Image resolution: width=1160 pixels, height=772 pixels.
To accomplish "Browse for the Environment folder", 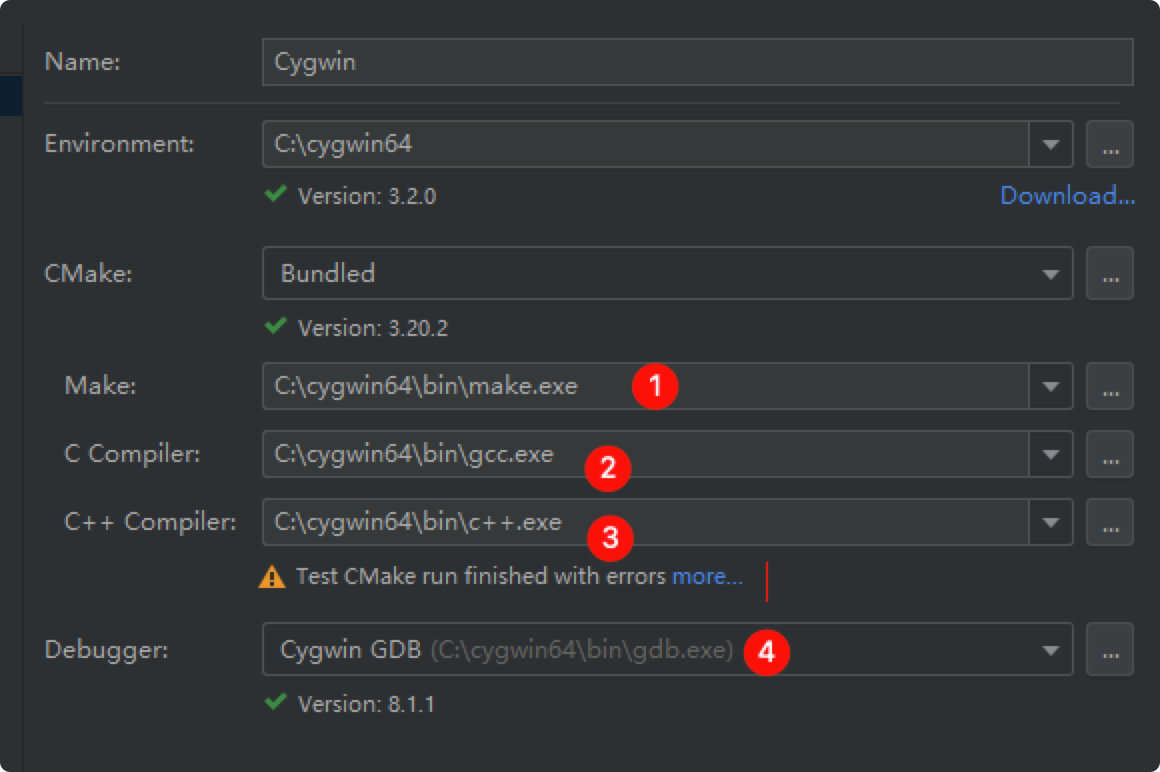I will tap(1109, 144).
